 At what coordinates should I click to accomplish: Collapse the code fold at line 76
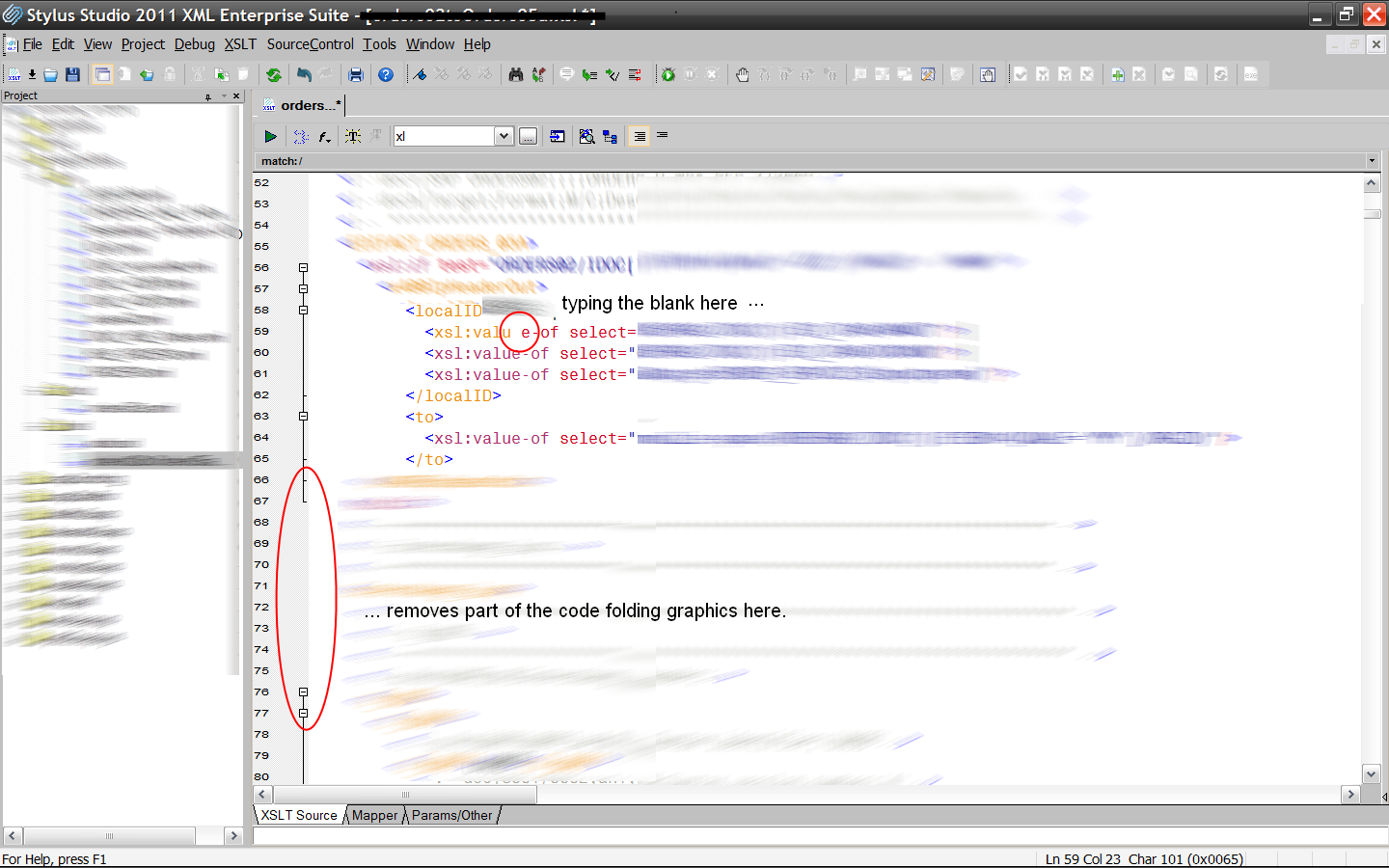[x=303, y=692]
